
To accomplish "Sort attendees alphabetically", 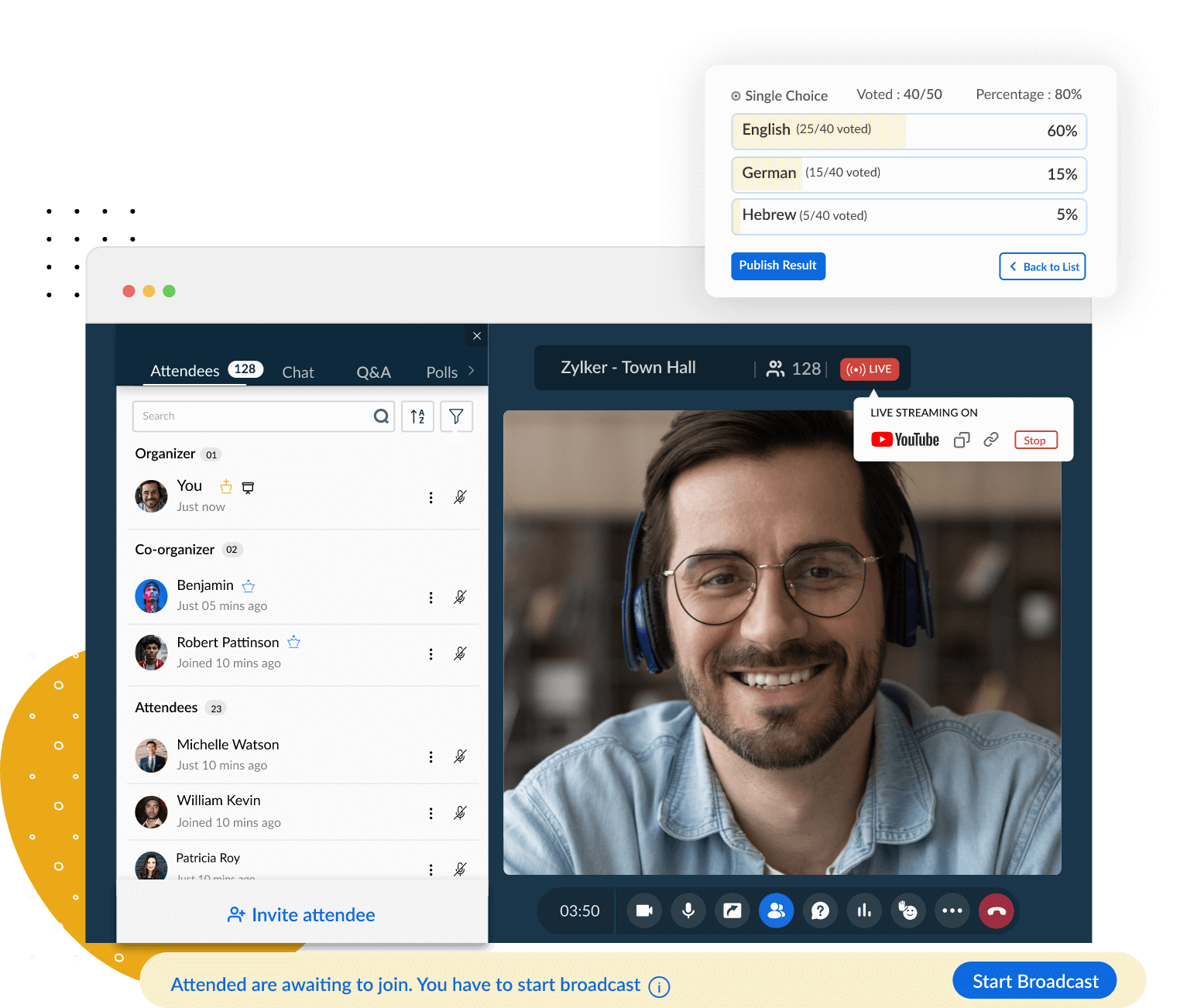I will click(x=417, y=416).
